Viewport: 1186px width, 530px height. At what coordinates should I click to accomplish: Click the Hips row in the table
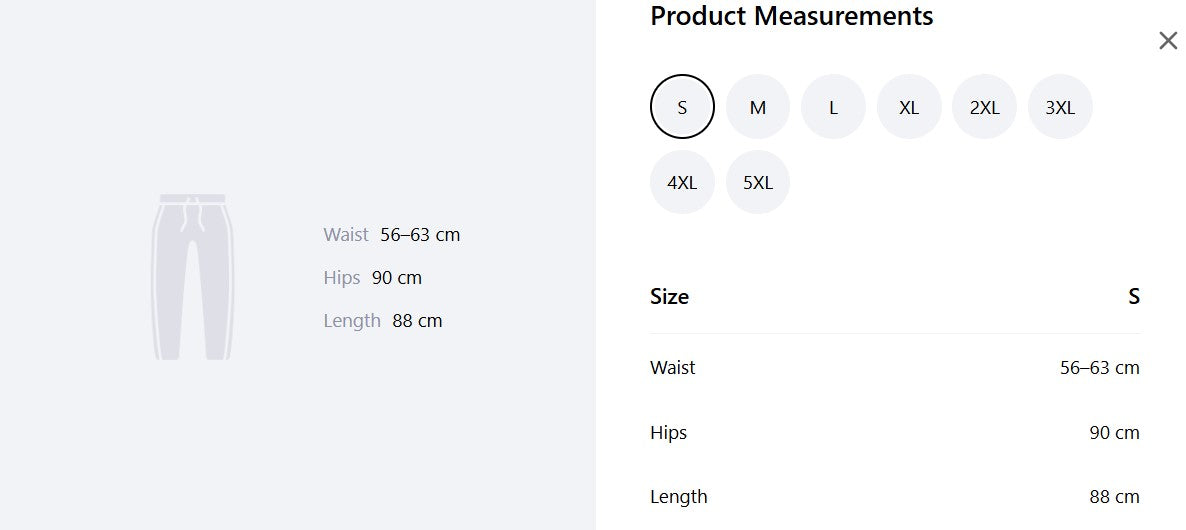point(895,432)
